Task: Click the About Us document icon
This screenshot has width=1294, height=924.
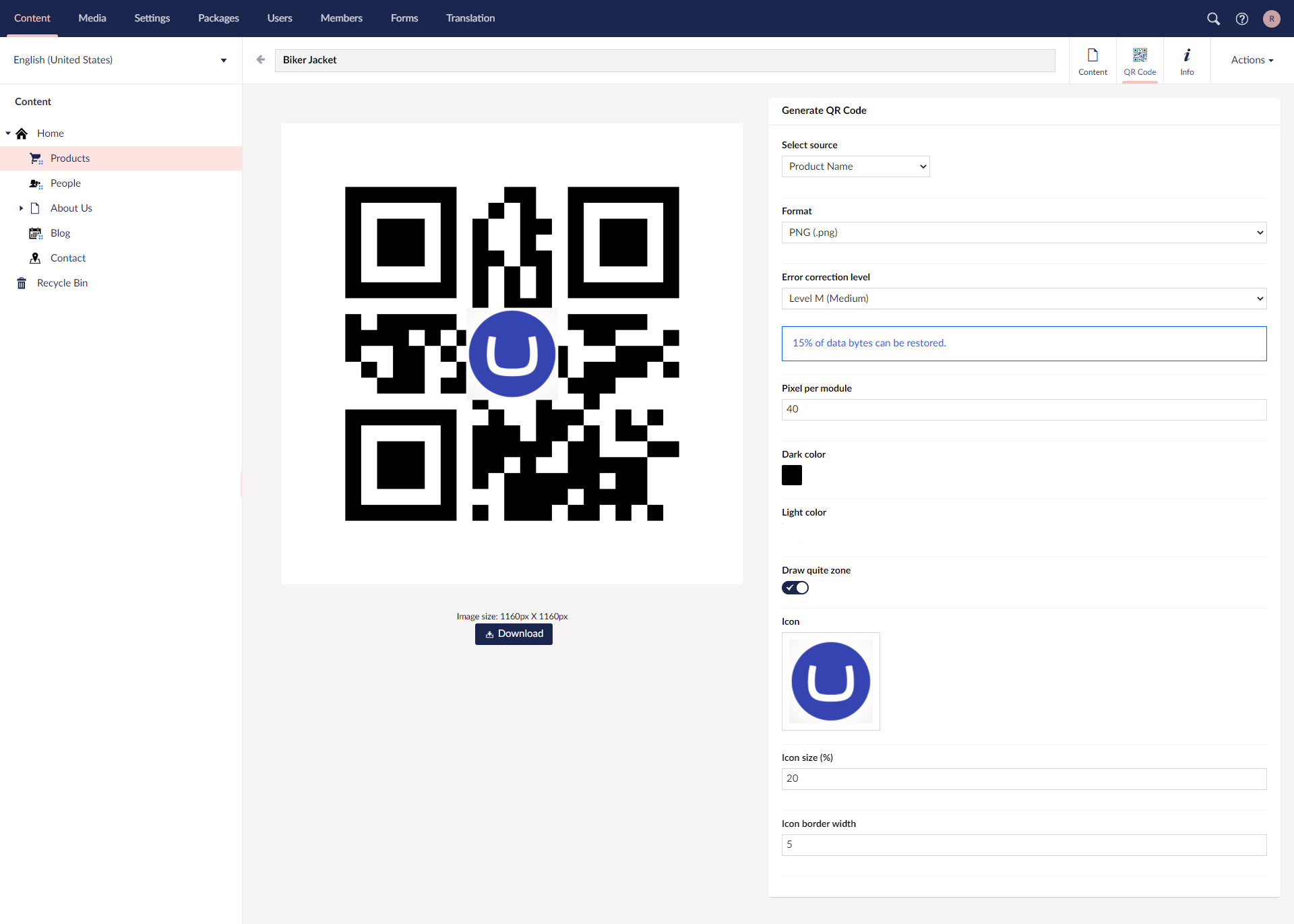Action: 36,208
